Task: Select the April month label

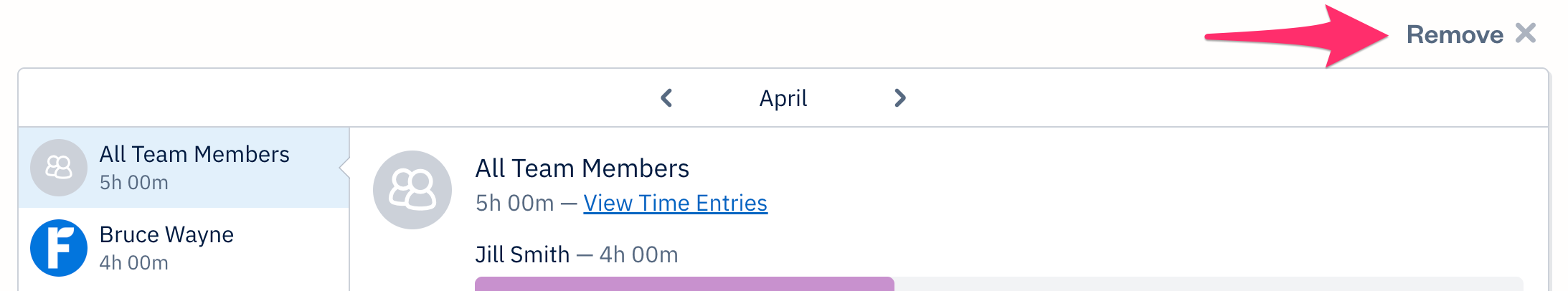Action: point(783,98)
